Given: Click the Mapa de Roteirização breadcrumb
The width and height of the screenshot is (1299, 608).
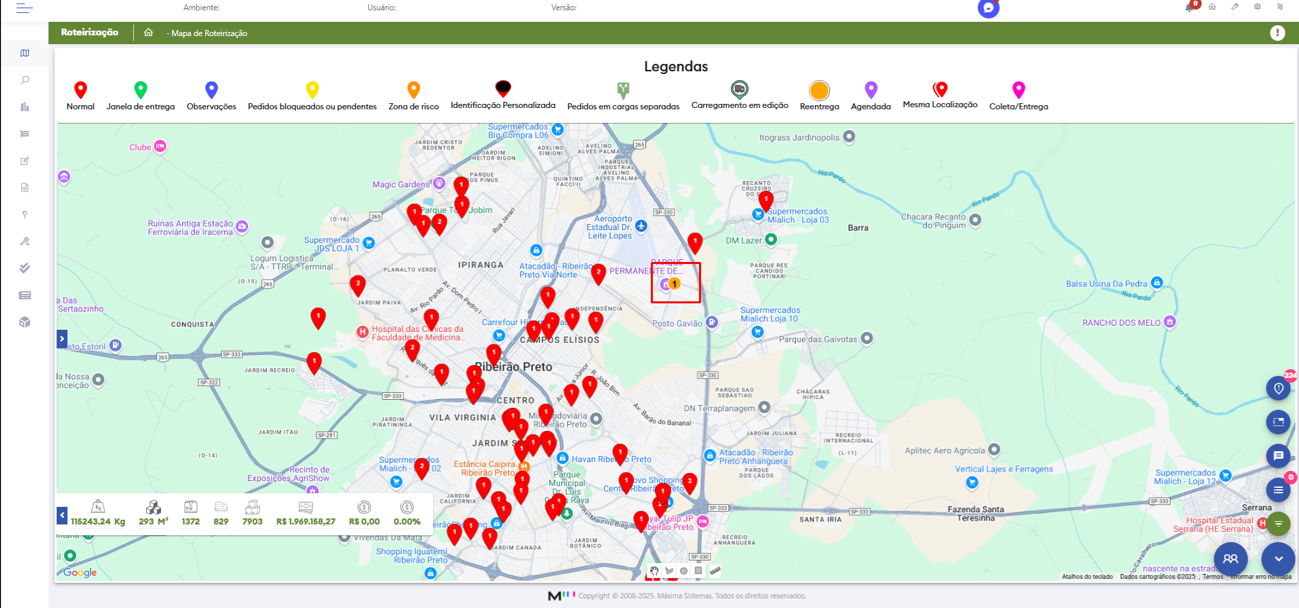Looking at the screenshot, I should (209, 33).
